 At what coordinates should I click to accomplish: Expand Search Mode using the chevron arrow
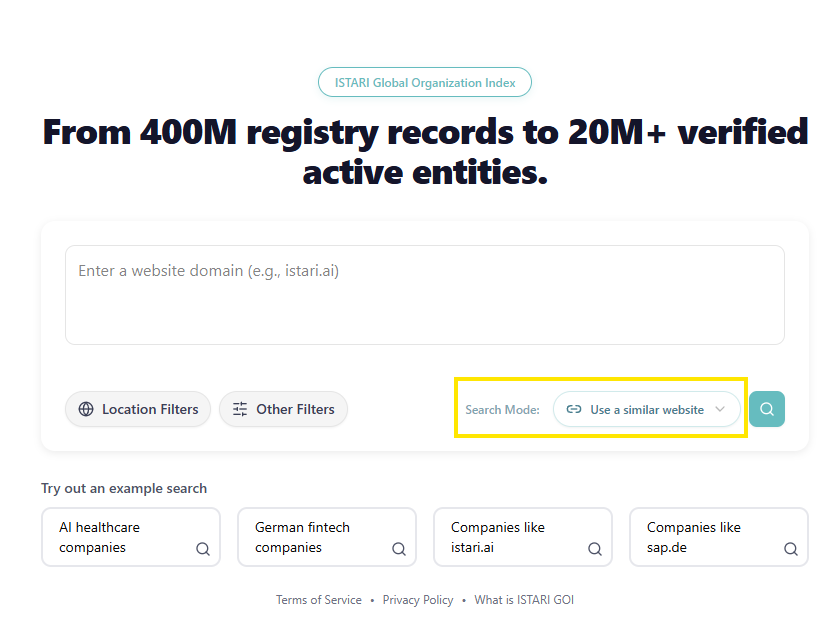(x=720, y=409)
